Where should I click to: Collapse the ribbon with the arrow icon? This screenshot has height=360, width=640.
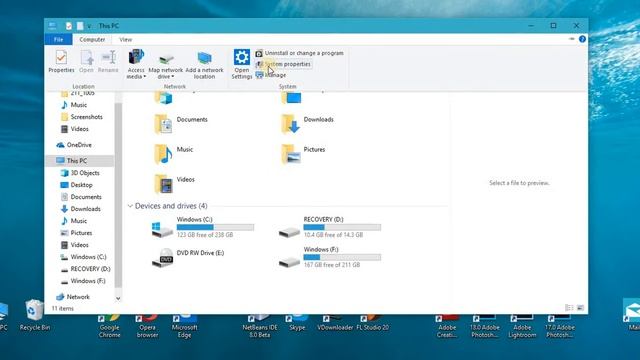click(571, 39)
